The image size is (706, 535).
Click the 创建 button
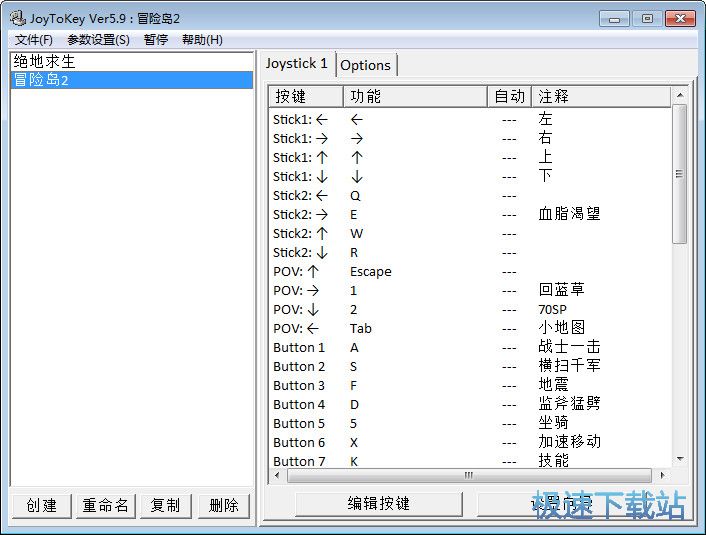pos(41,505)
